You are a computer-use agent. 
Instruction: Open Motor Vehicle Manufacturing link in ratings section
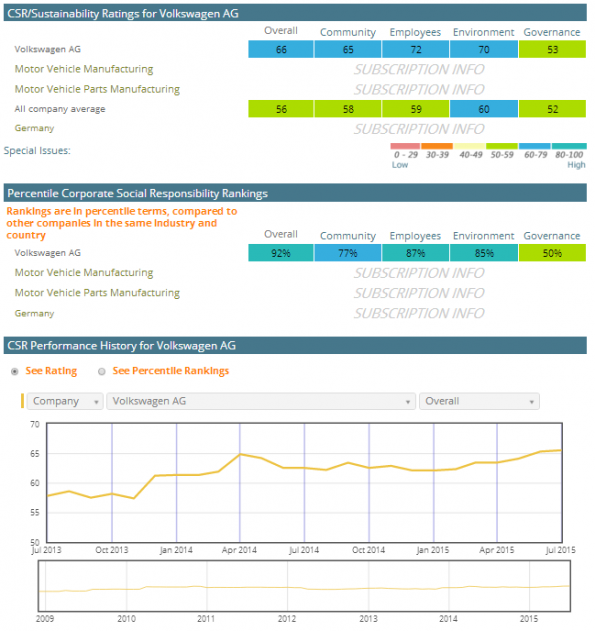84,69
